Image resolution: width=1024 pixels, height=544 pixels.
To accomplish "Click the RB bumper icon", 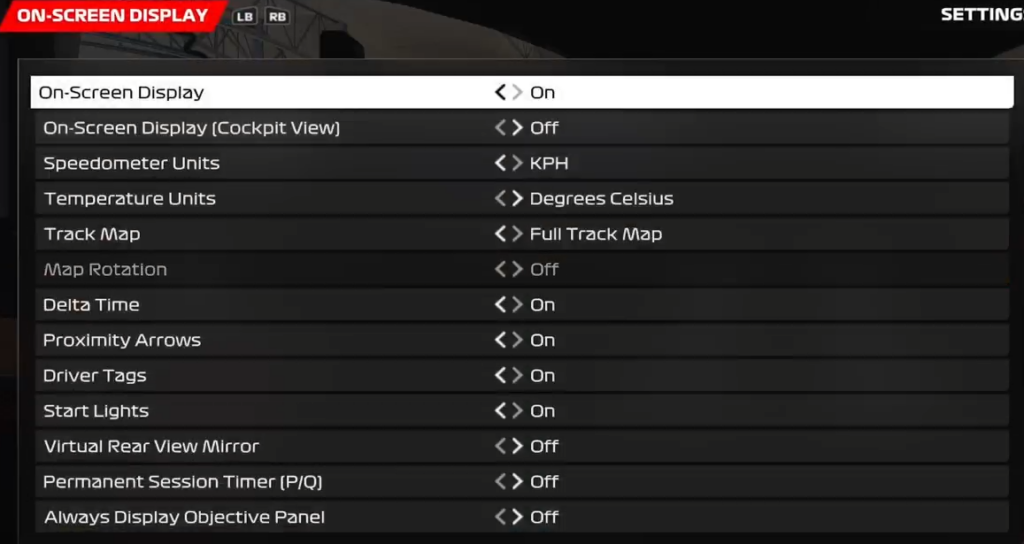I will (x=277, y=16).
